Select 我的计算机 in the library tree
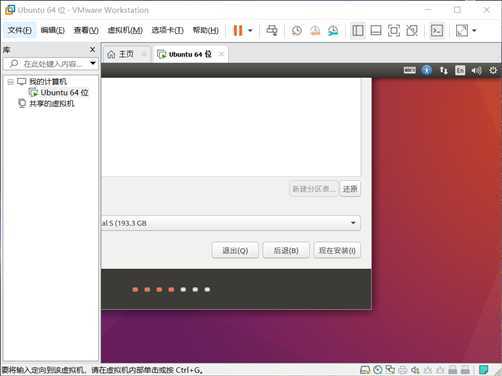 pos(48,82)
